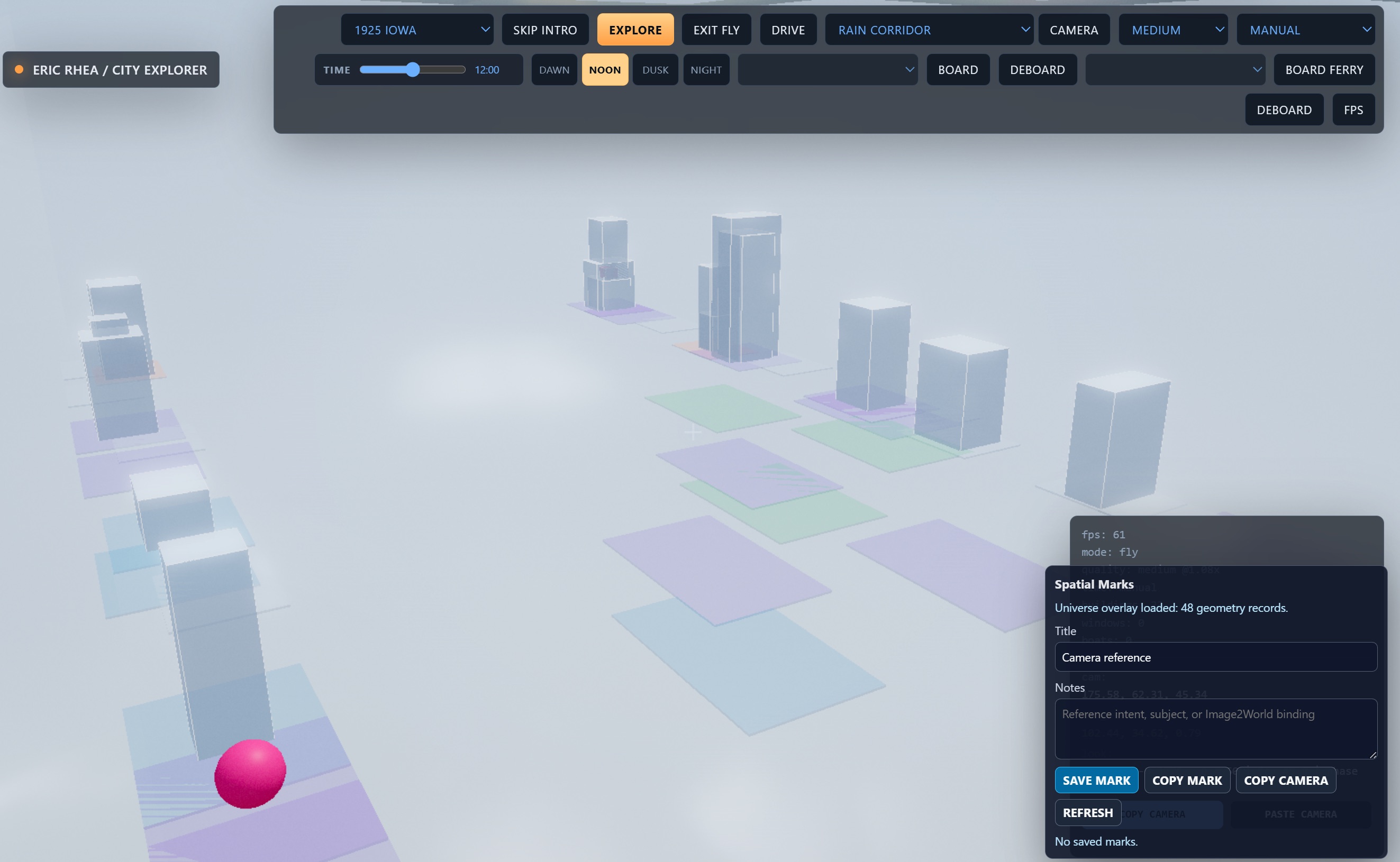
Task: Click the BOARD button
Action: click(958, 70)
